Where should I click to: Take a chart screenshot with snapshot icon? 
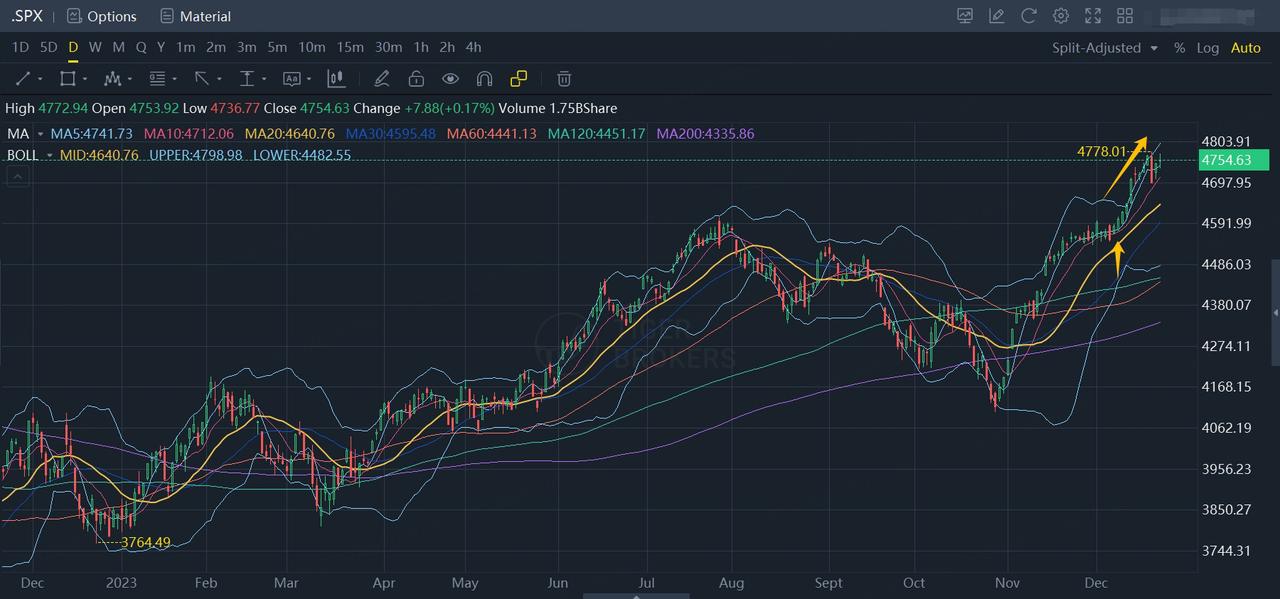pos(964,16)
